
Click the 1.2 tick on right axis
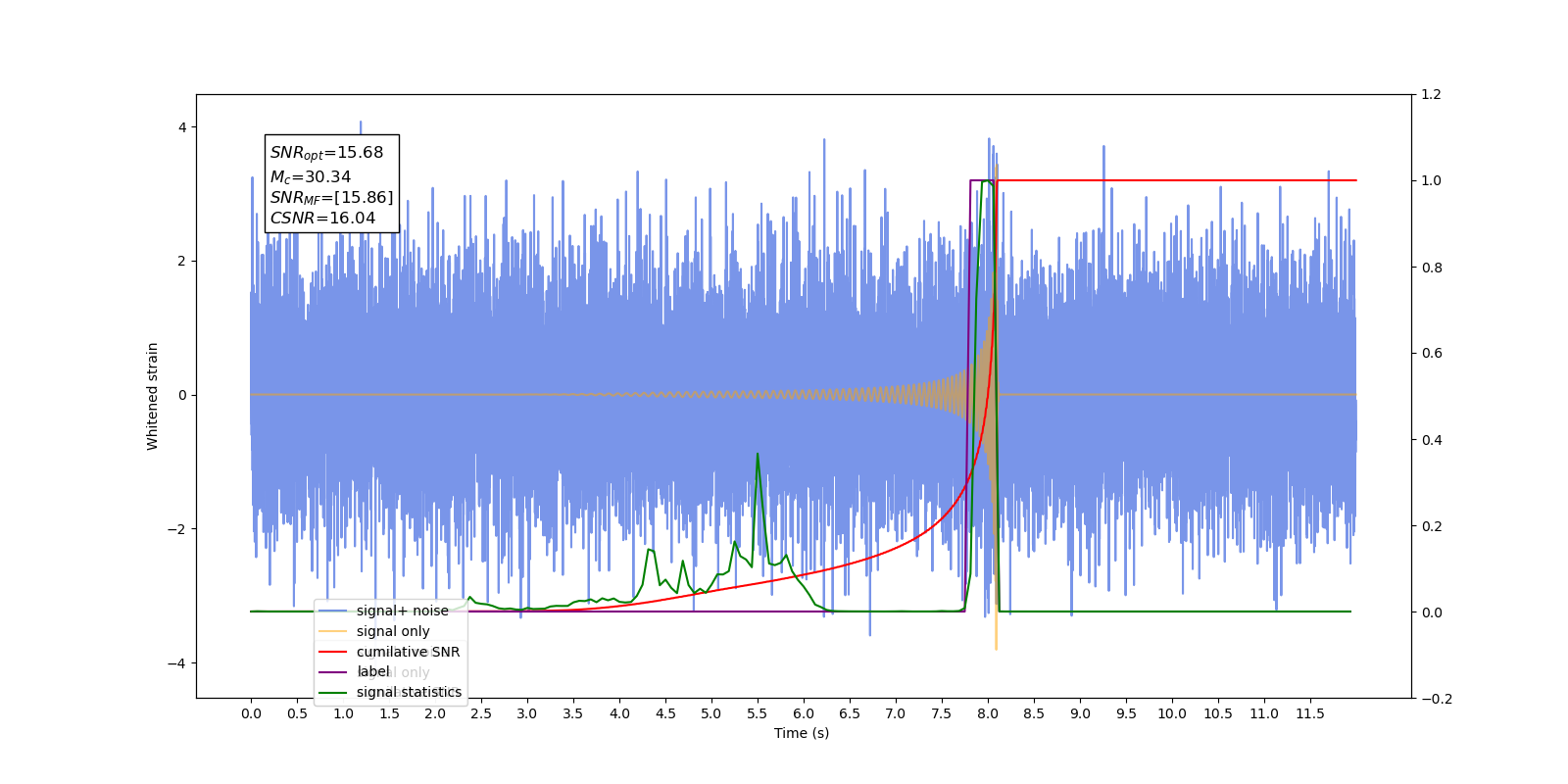(x=1432, y=95)
